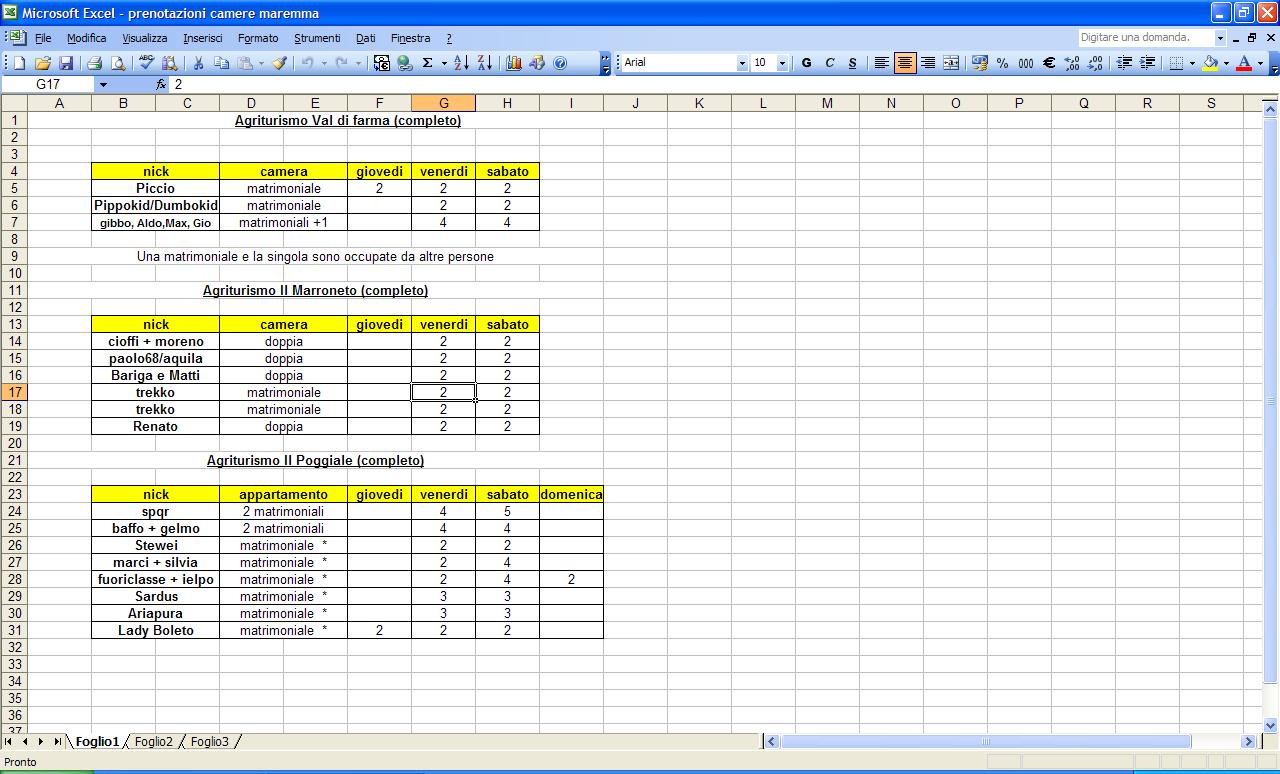Viewport: 1280px width, 774px height.
Task: Click the Format Painter brush icon
Action: pyautogui.click(x=279, y=63)
